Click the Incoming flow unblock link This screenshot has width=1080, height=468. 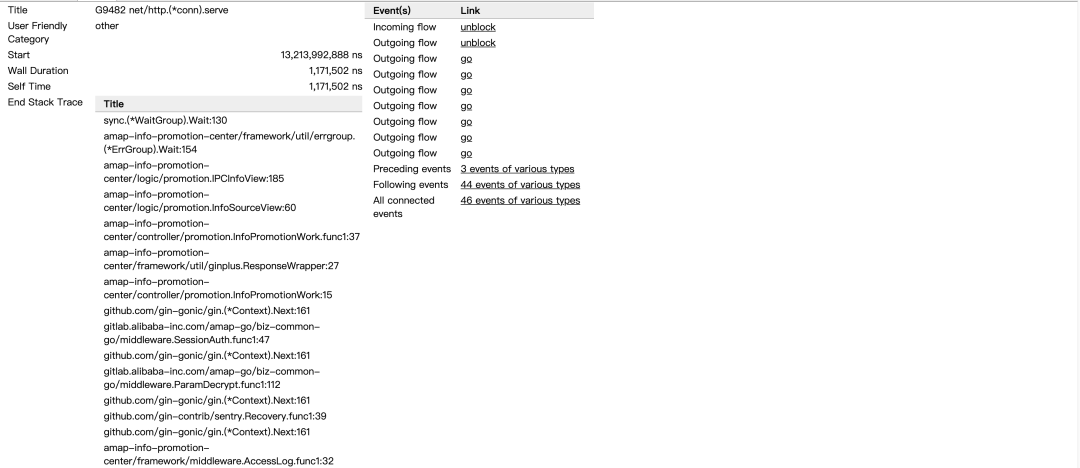(478, 27)
